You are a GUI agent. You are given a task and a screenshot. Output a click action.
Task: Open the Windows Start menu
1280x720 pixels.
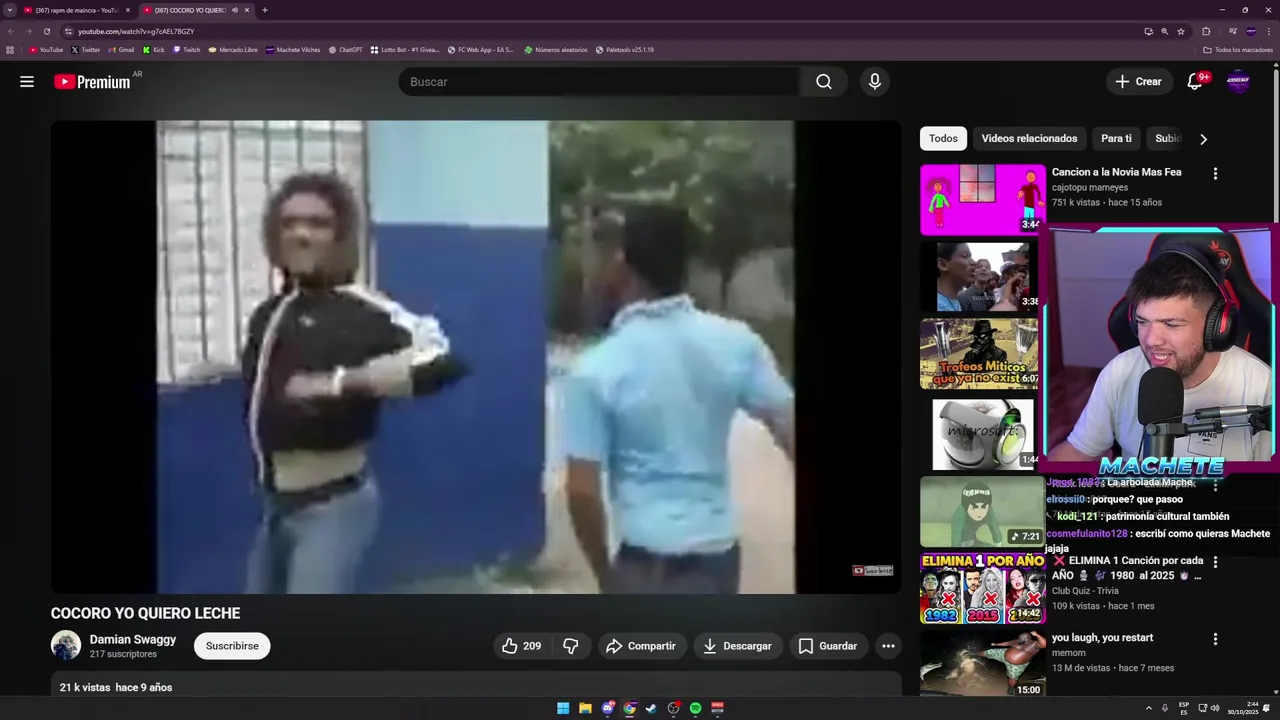(x=563, y=708)
